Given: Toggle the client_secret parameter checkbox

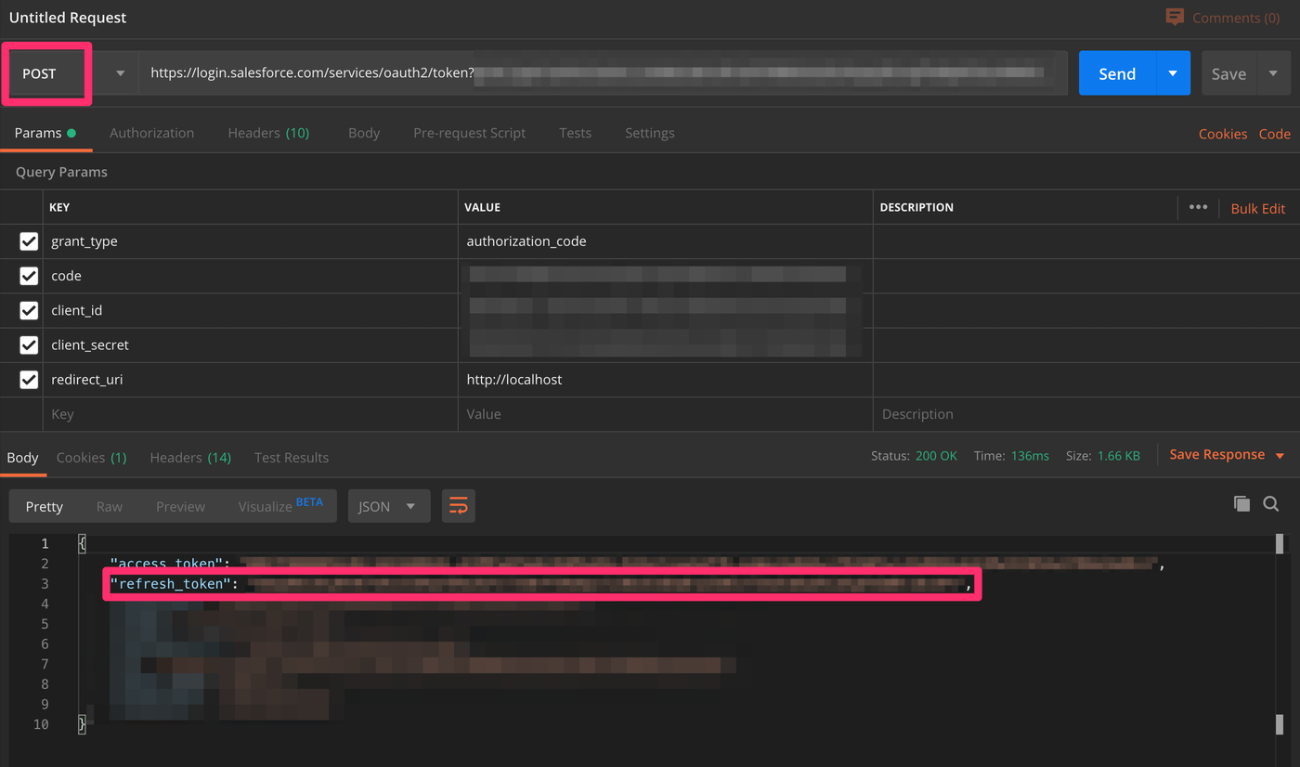Looking at the screenshot, I should click(x=29, y=345).
